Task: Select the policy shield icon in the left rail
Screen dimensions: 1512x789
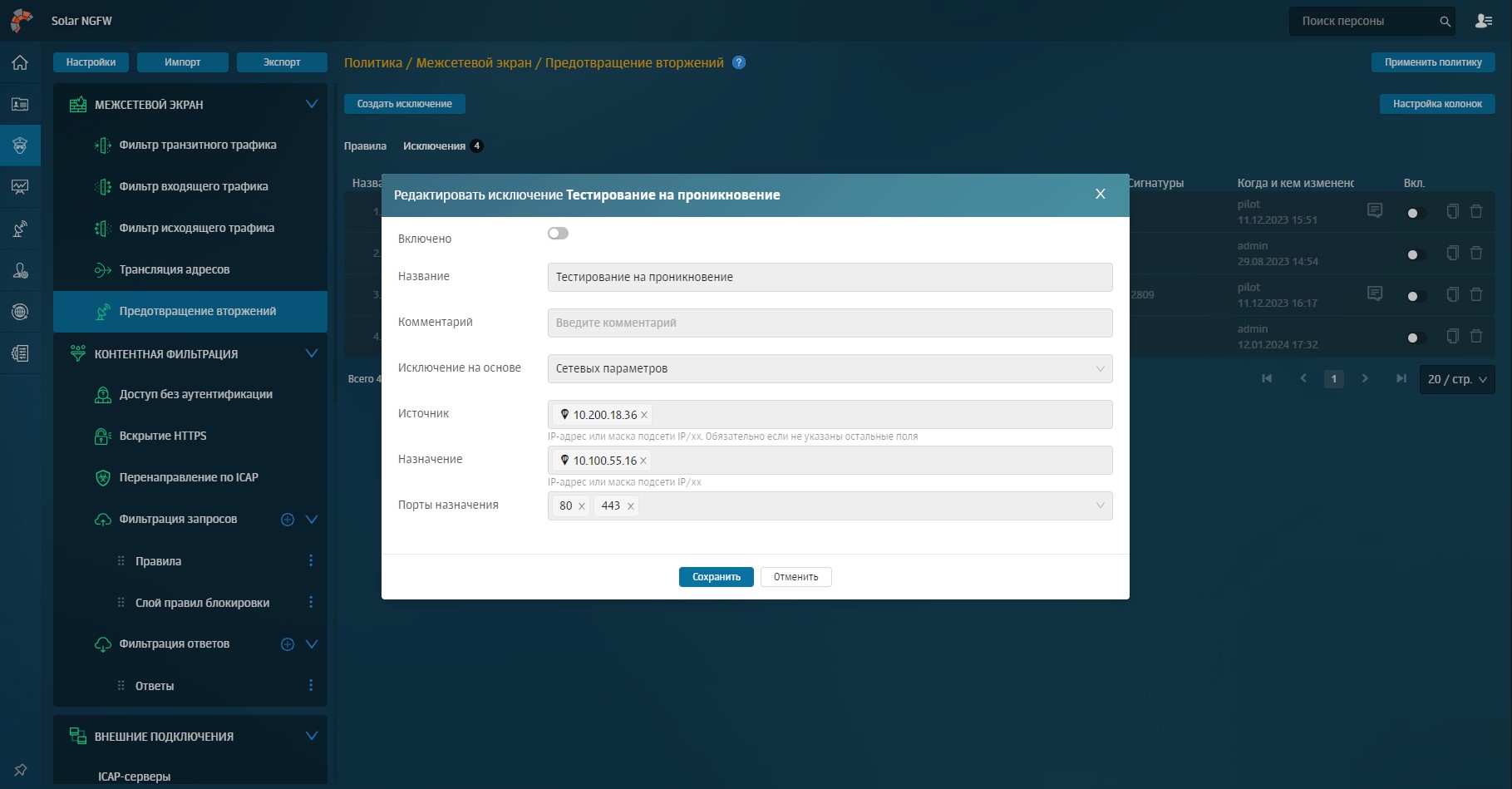Action: (20, 145)
